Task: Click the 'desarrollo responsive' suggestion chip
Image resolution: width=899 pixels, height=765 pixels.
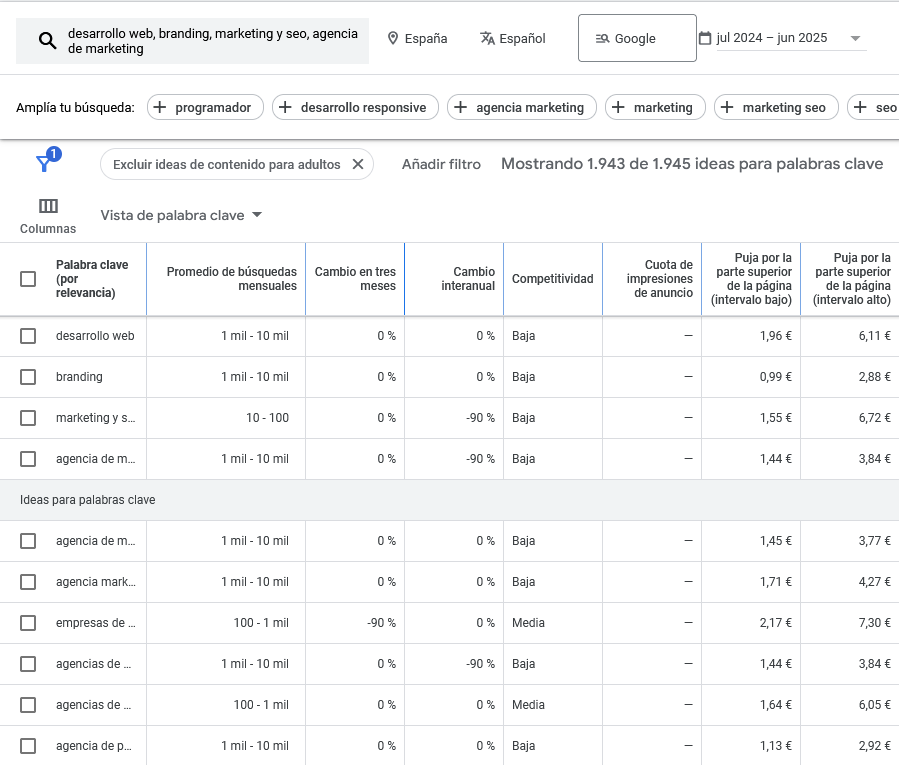Action: tap(355, 107)
